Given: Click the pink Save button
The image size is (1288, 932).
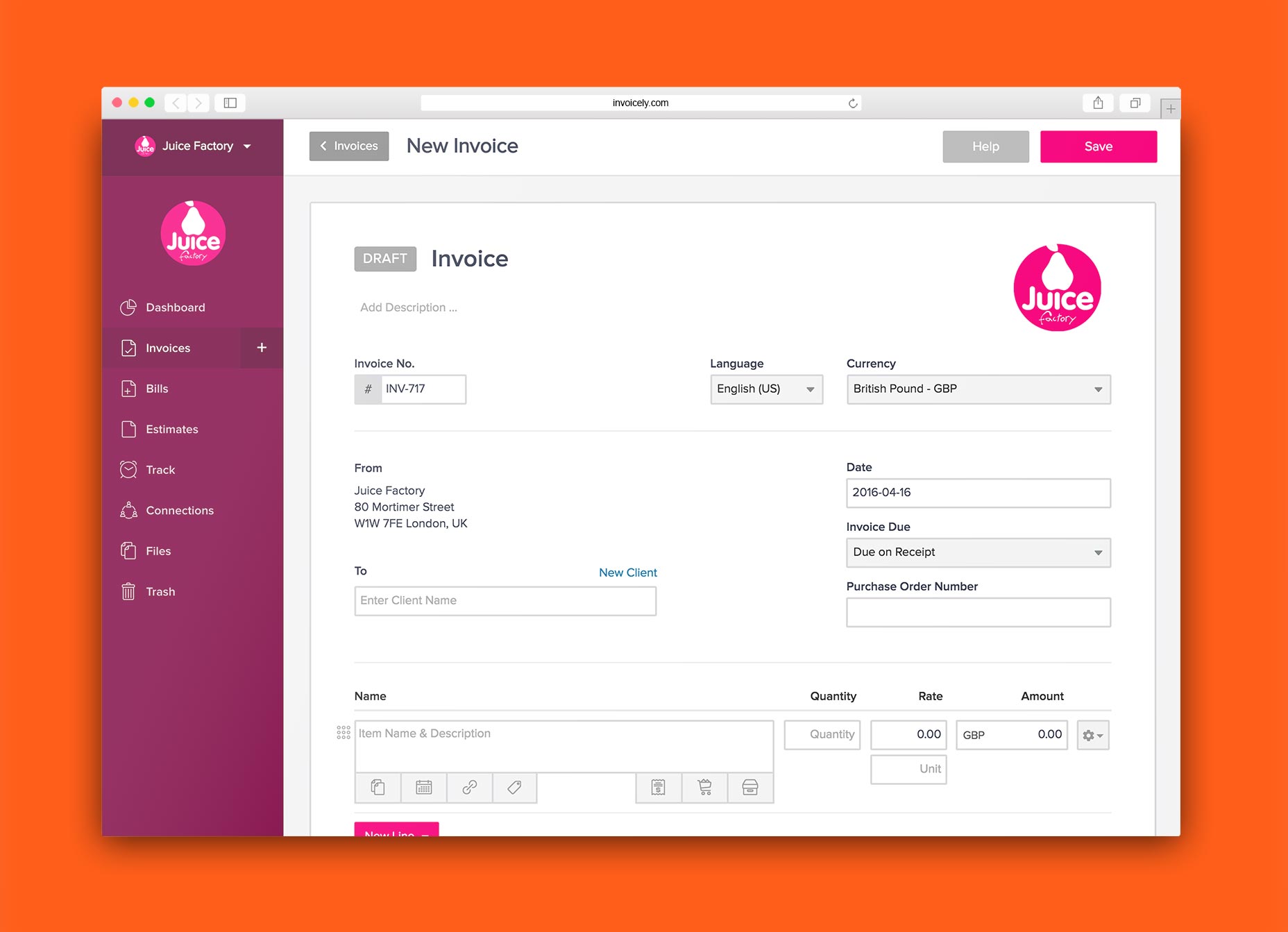Looking at the screenshot, I should (x=1099, y=146).
